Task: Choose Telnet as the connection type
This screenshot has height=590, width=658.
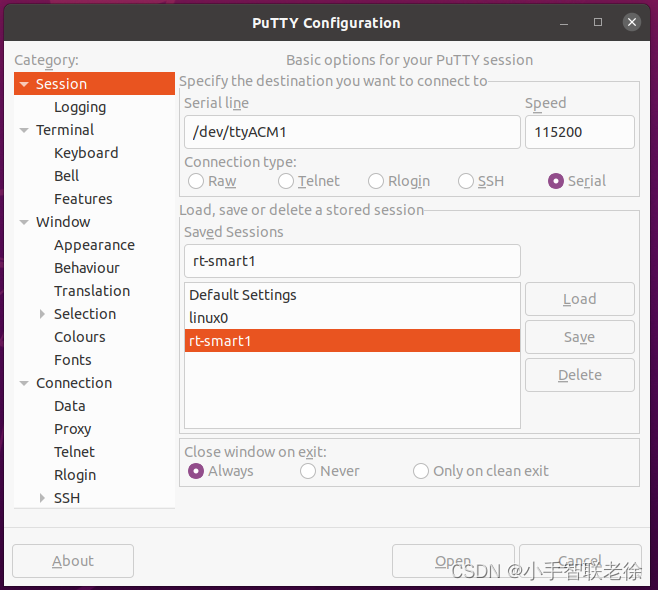Action: tap(287, 181)
